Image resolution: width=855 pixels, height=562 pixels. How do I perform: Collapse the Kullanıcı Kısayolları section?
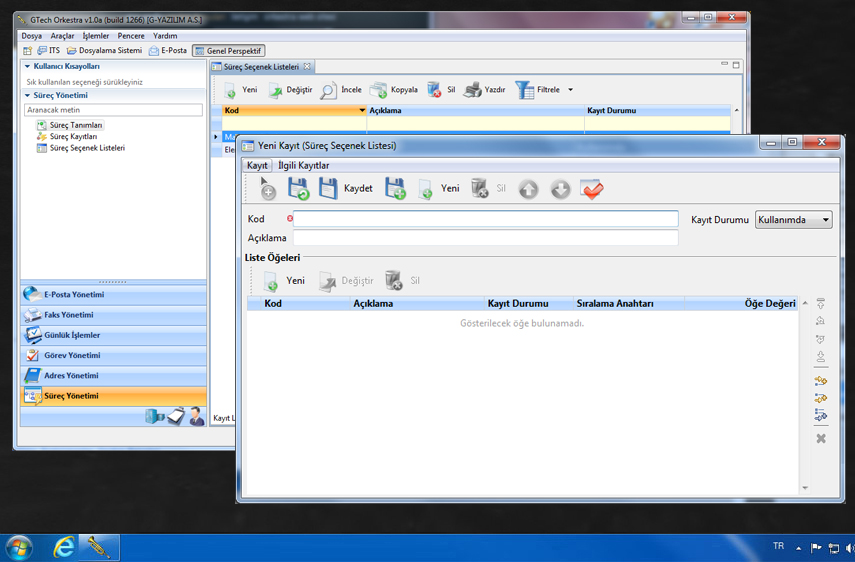[28, 67]
